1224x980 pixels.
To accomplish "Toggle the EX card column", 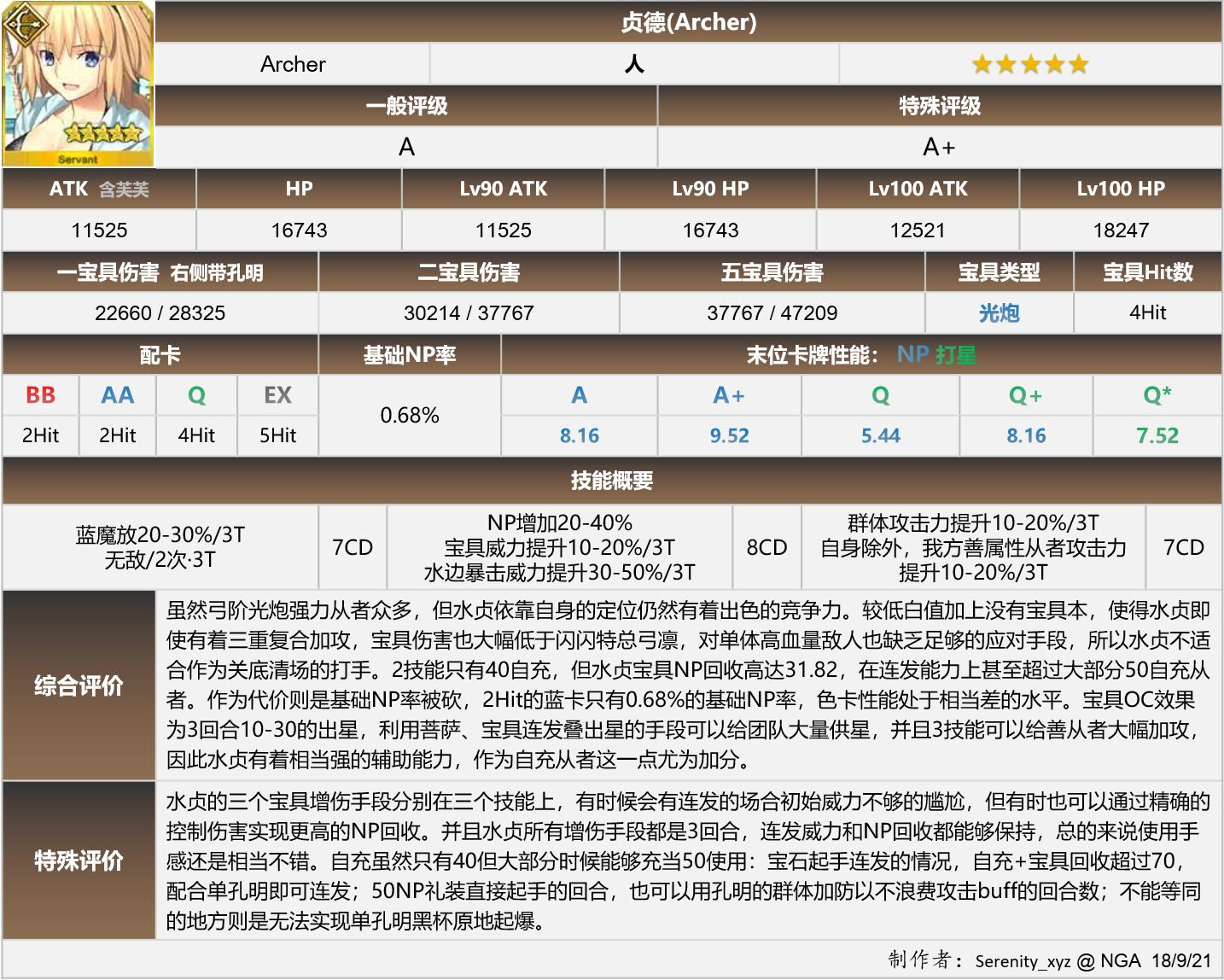I will [277, 394].
